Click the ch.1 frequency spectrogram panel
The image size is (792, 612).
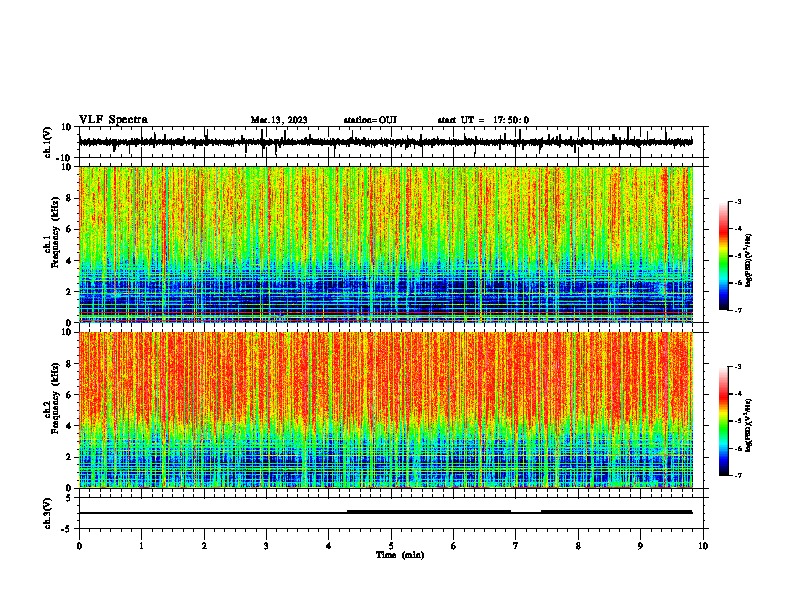point(391,244)
